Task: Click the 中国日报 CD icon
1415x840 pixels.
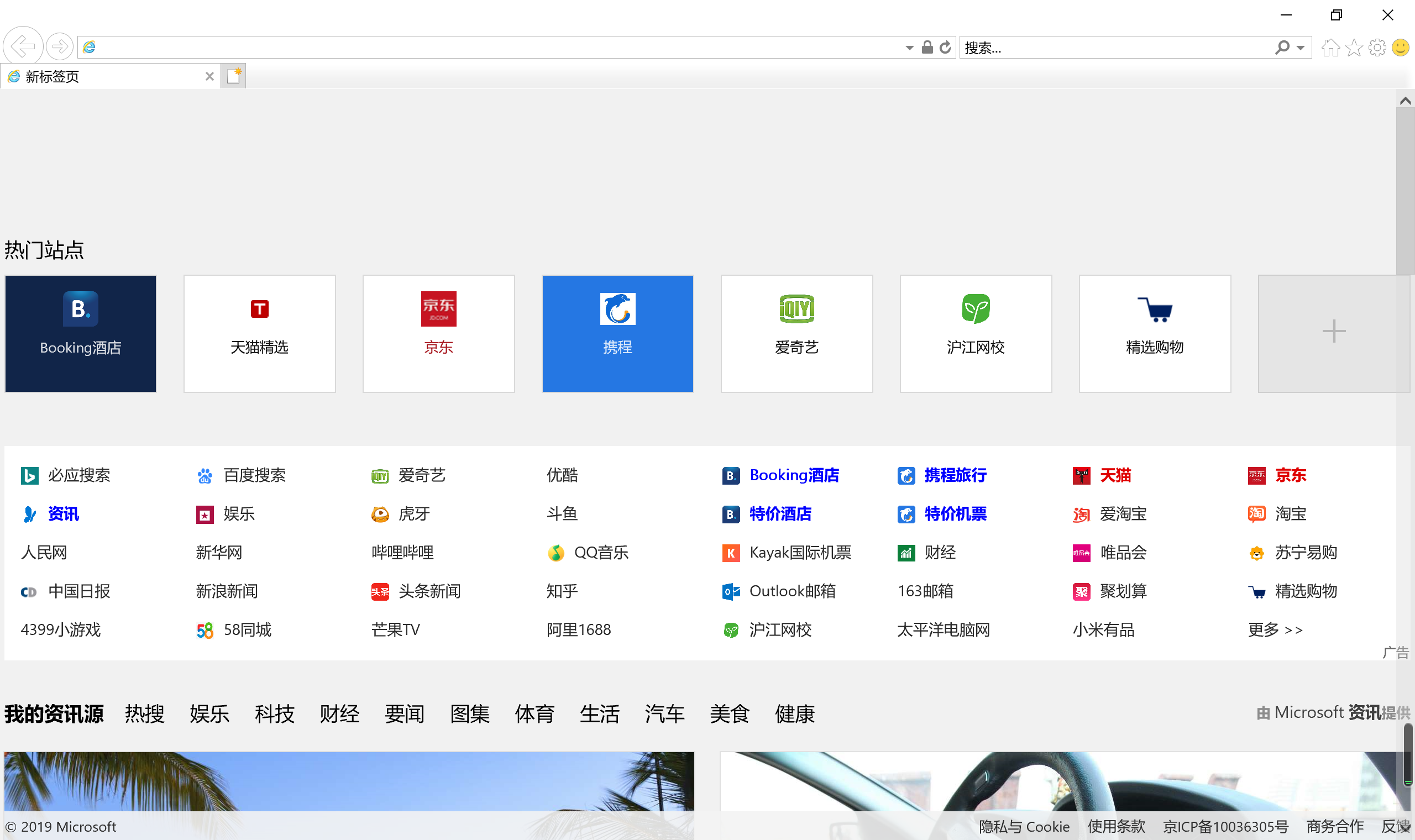Action: point(29,592)
